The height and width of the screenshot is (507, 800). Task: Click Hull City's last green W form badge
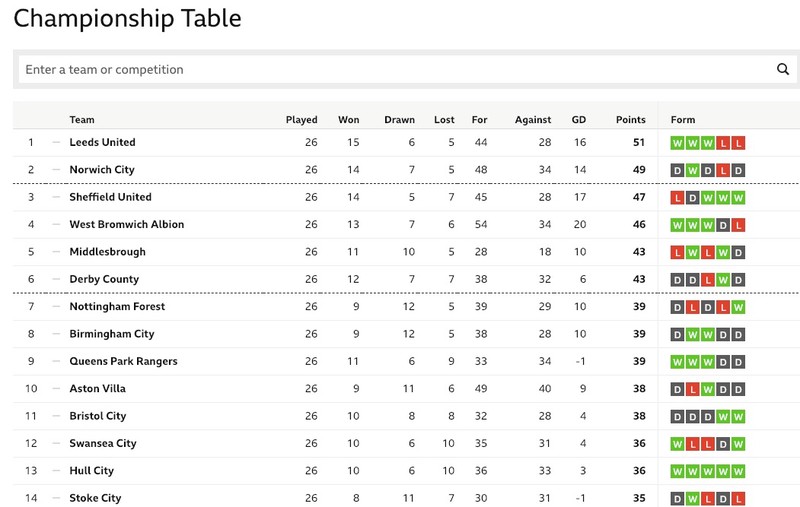click(x=738, y=471)
